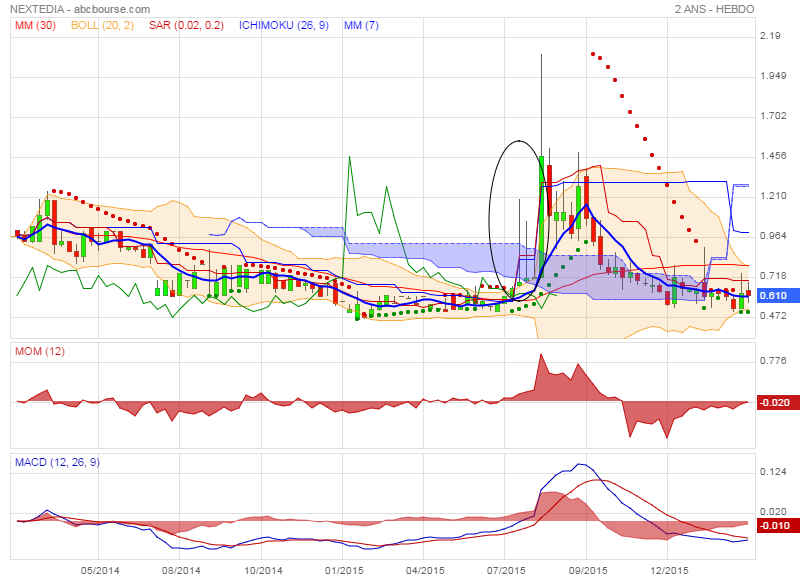Click the 0.020 MACD axis label

point(773,512)
